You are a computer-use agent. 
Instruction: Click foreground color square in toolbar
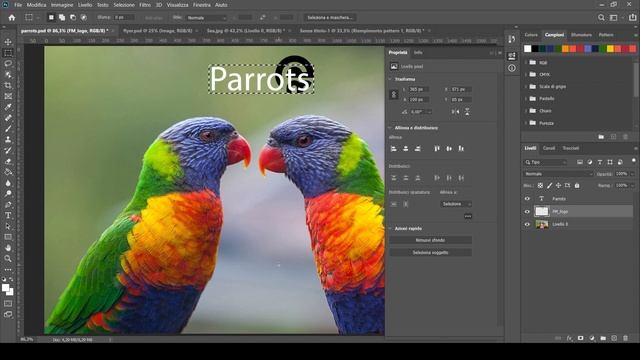[5, 288]
